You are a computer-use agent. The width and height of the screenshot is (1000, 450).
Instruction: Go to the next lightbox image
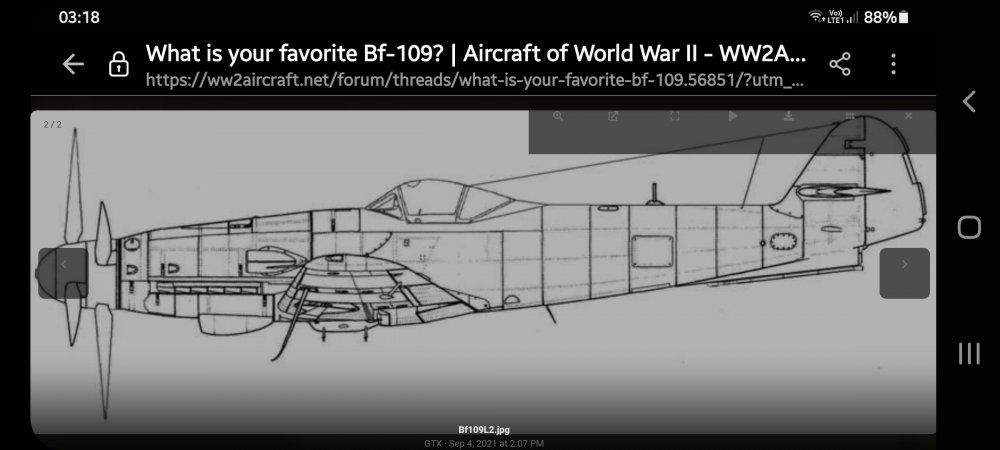904,273
